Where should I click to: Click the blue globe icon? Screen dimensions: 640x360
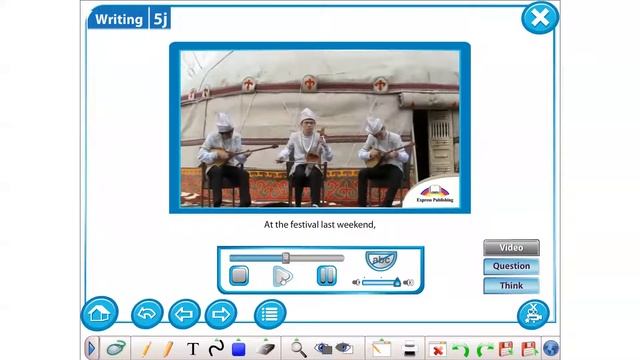tap(551, 349)
